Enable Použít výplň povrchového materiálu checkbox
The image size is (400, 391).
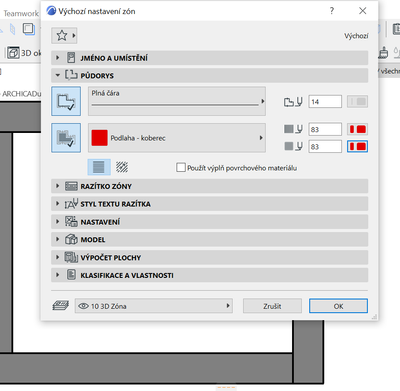181,167
